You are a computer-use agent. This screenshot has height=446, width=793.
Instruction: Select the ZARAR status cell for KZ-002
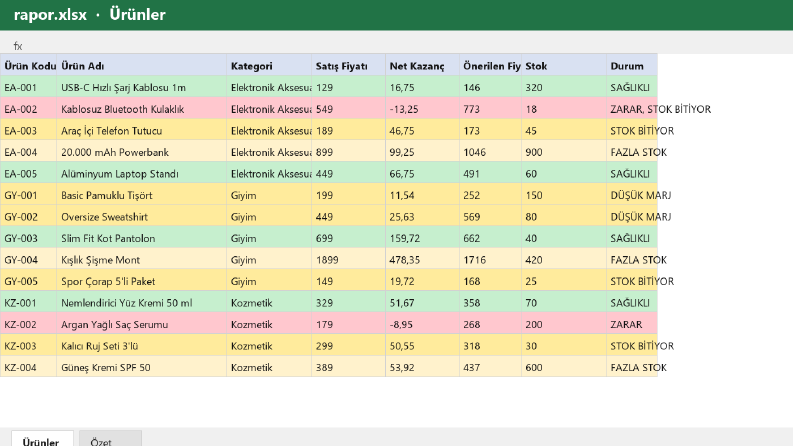pos(632,324)
